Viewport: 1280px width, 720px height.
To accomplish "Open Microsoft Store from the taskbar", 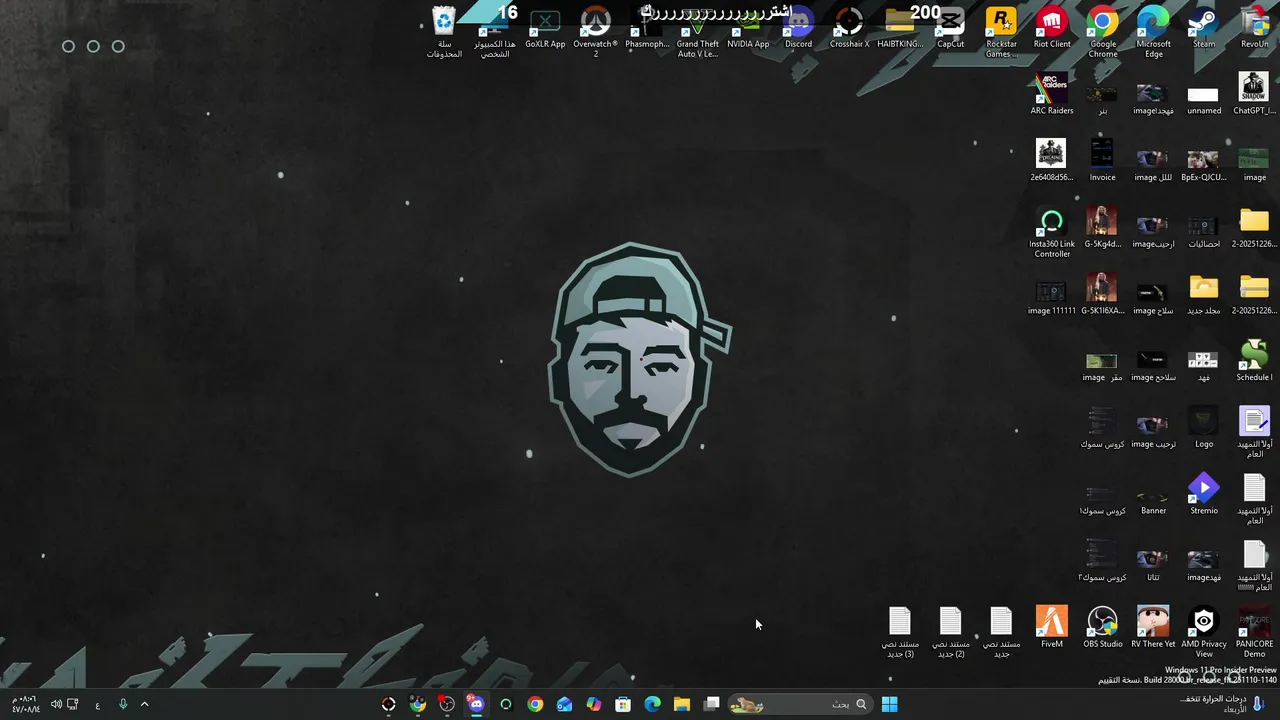I will (x=623, y=704).
